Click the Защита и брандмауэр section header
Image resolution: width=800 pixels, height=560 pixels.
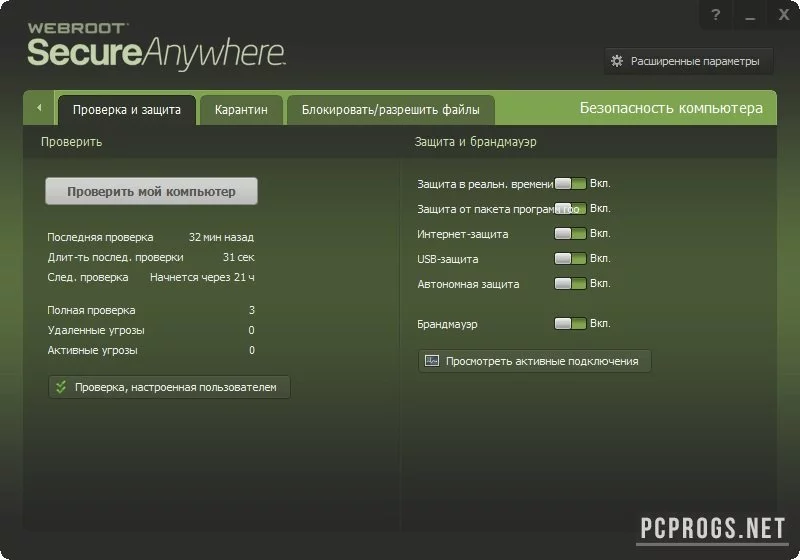pyautogui.click(x=475, y=142)
